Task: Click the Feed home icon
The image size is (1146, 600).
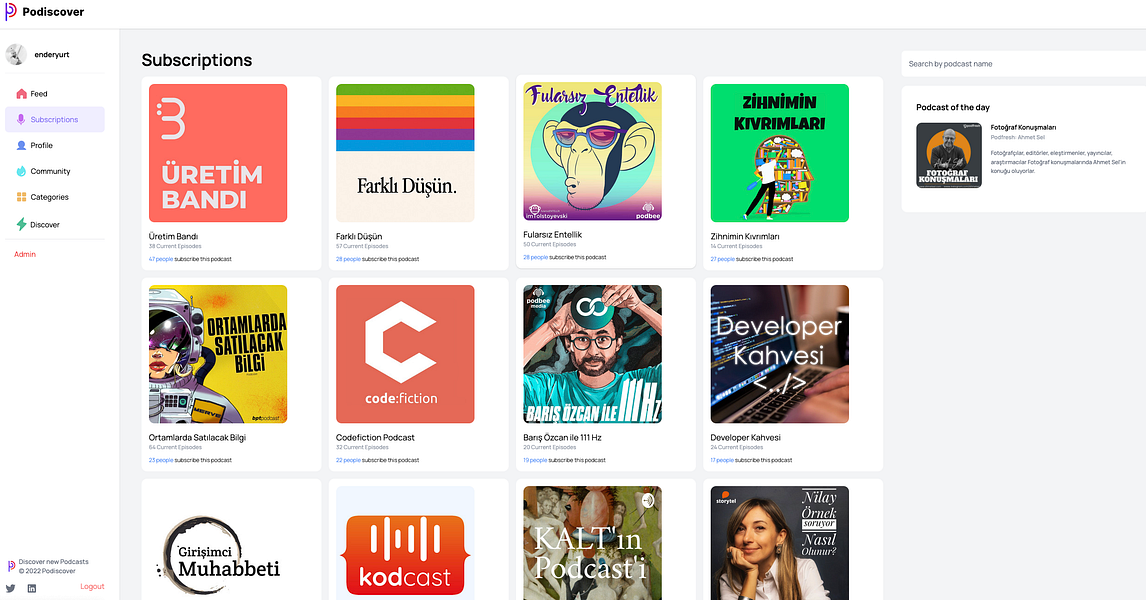Action: [21, 94]
